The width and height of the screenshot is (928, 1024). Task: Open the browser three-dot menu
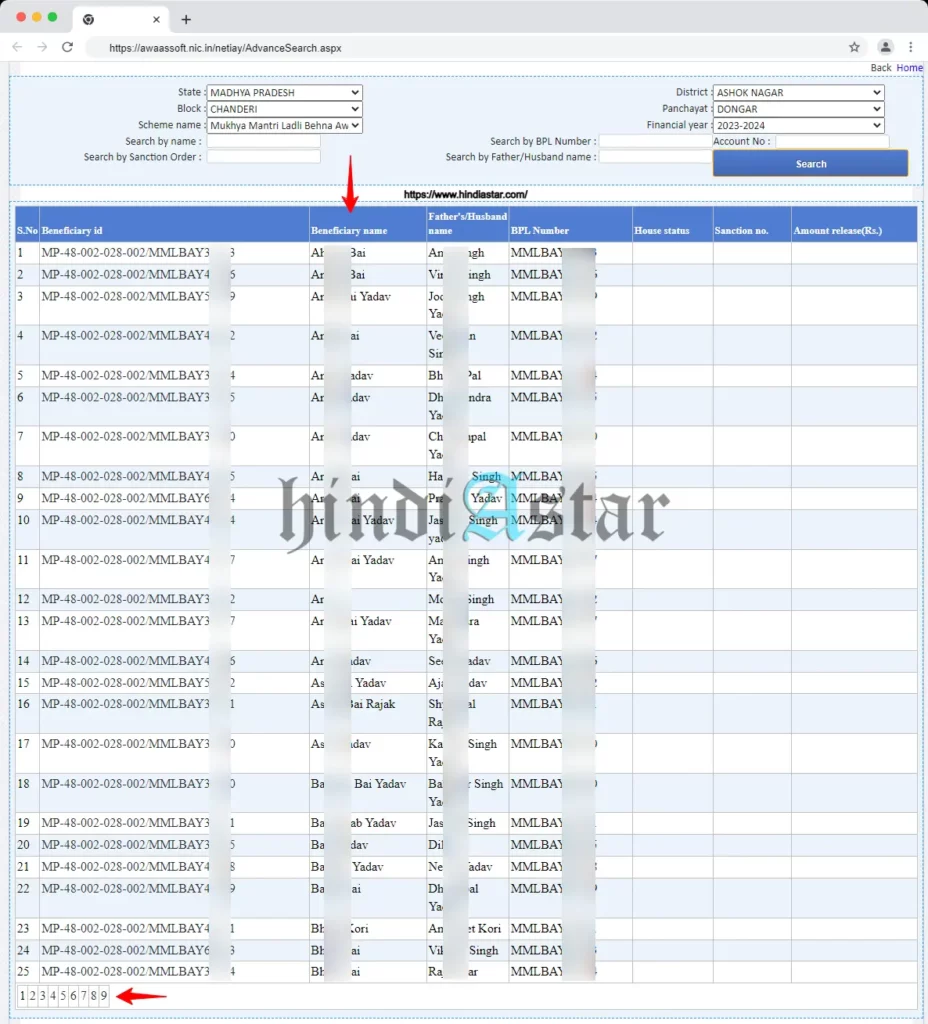(x=910, y=47)
